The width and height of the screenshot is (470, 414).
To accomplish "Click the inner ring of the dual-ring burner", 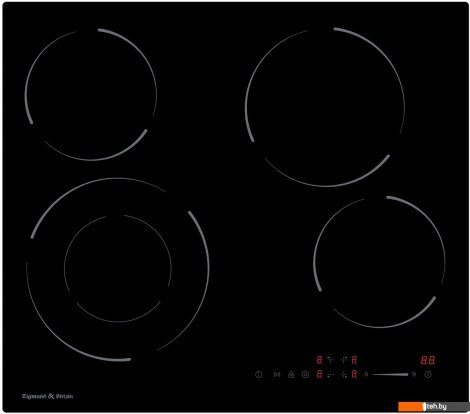I will (118, 268).
